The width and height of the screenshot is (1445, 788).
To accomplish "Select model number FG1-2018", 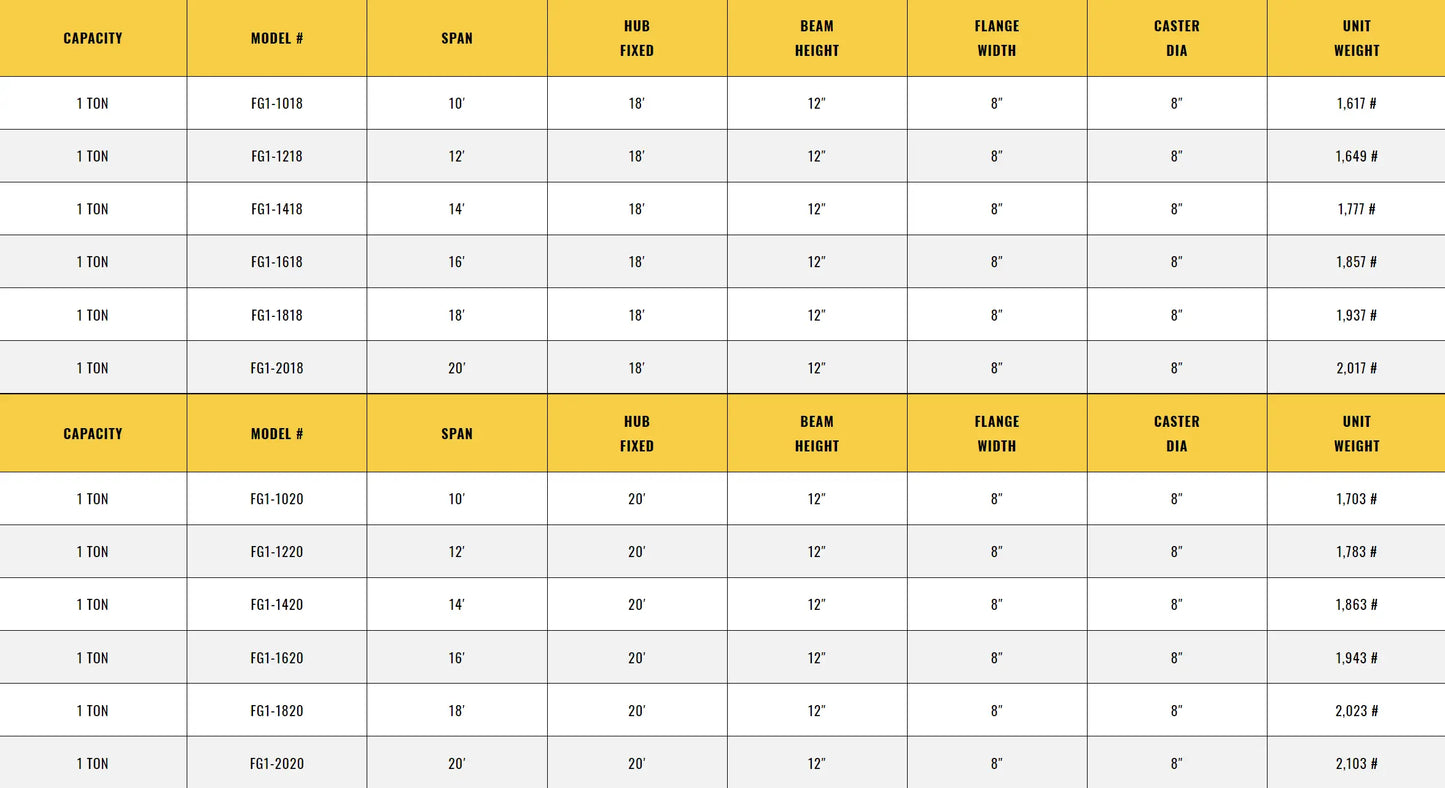I will (277, 368).
